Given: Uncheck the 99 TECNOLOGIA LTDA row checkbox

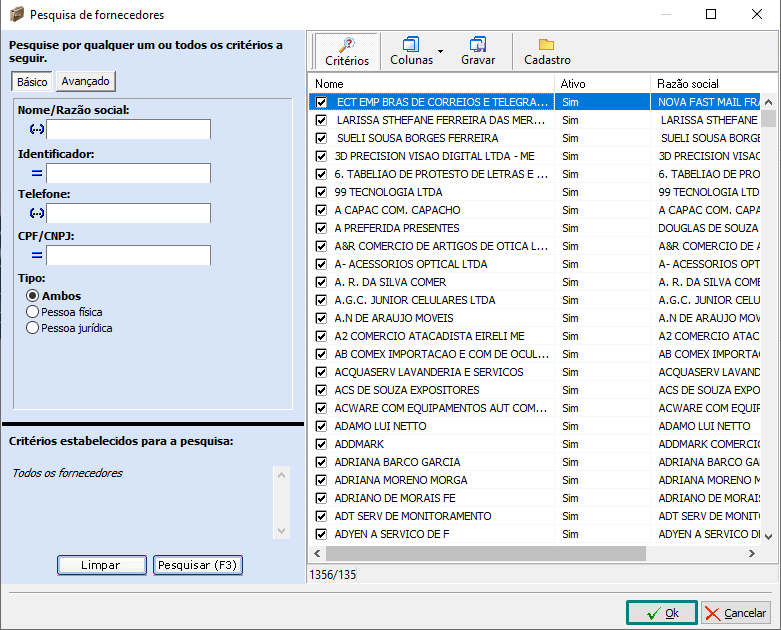Looking at the screenshot, I should coord(321,192).
